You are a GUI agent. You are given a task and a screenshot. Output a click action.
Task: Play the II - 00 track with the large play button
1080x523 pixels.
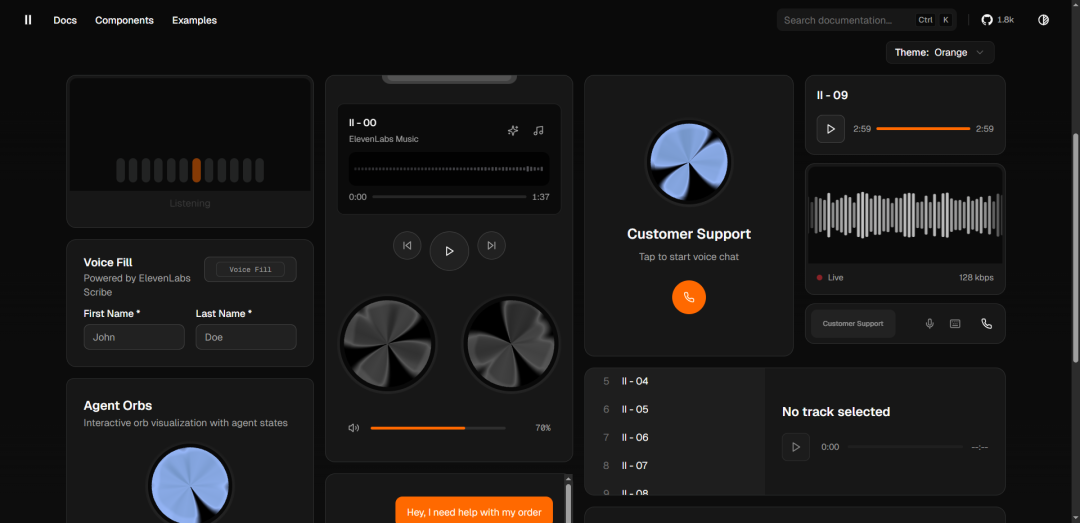coord(449,251)
